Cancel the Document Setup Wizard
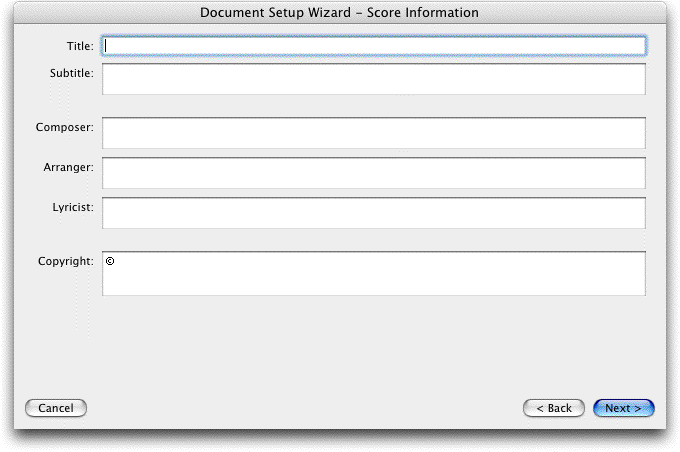The image size is (680, 452). tap(56, 408)
